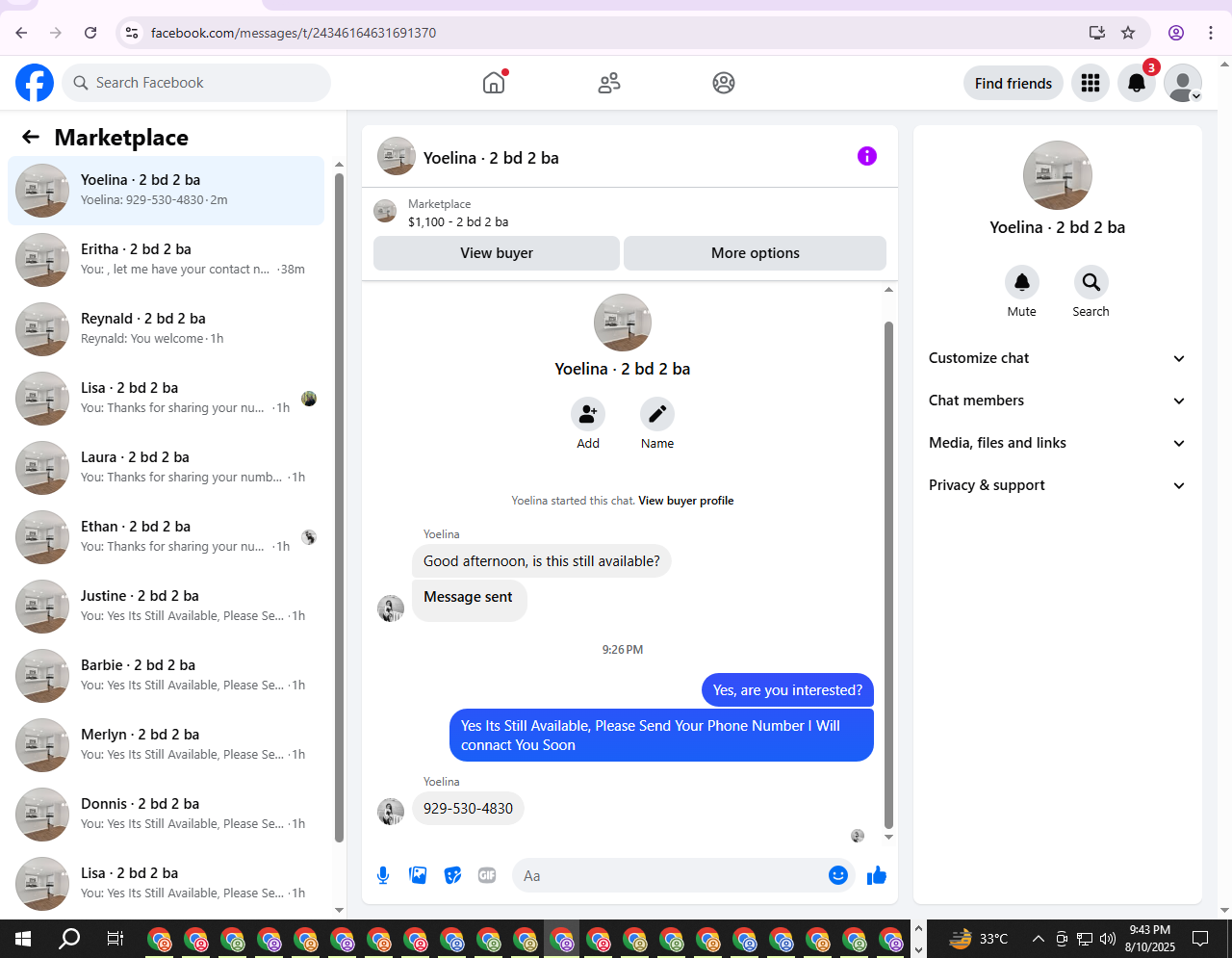Viewport: 1232px width, 958px height.
Task: Attach a photo using image icon
Action: point(418,875)
